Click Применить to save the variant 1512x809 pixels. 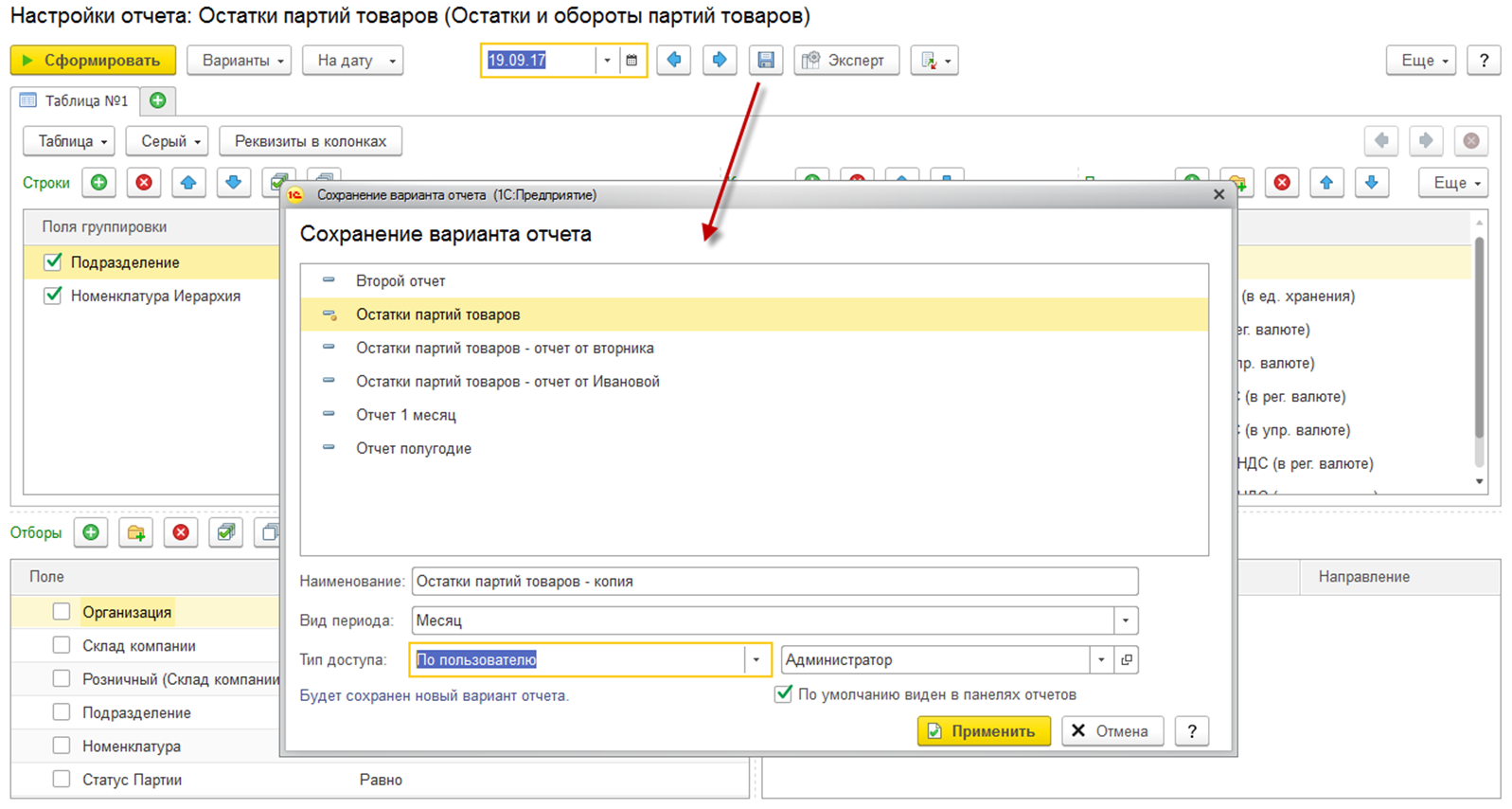pos(984,731)
